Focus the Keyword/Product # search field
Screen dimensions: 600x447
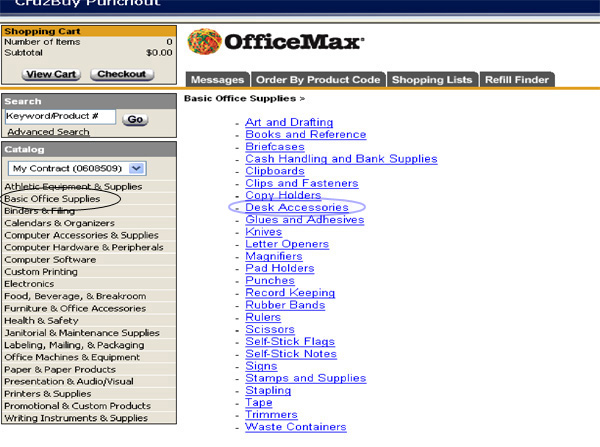[60, 116]
